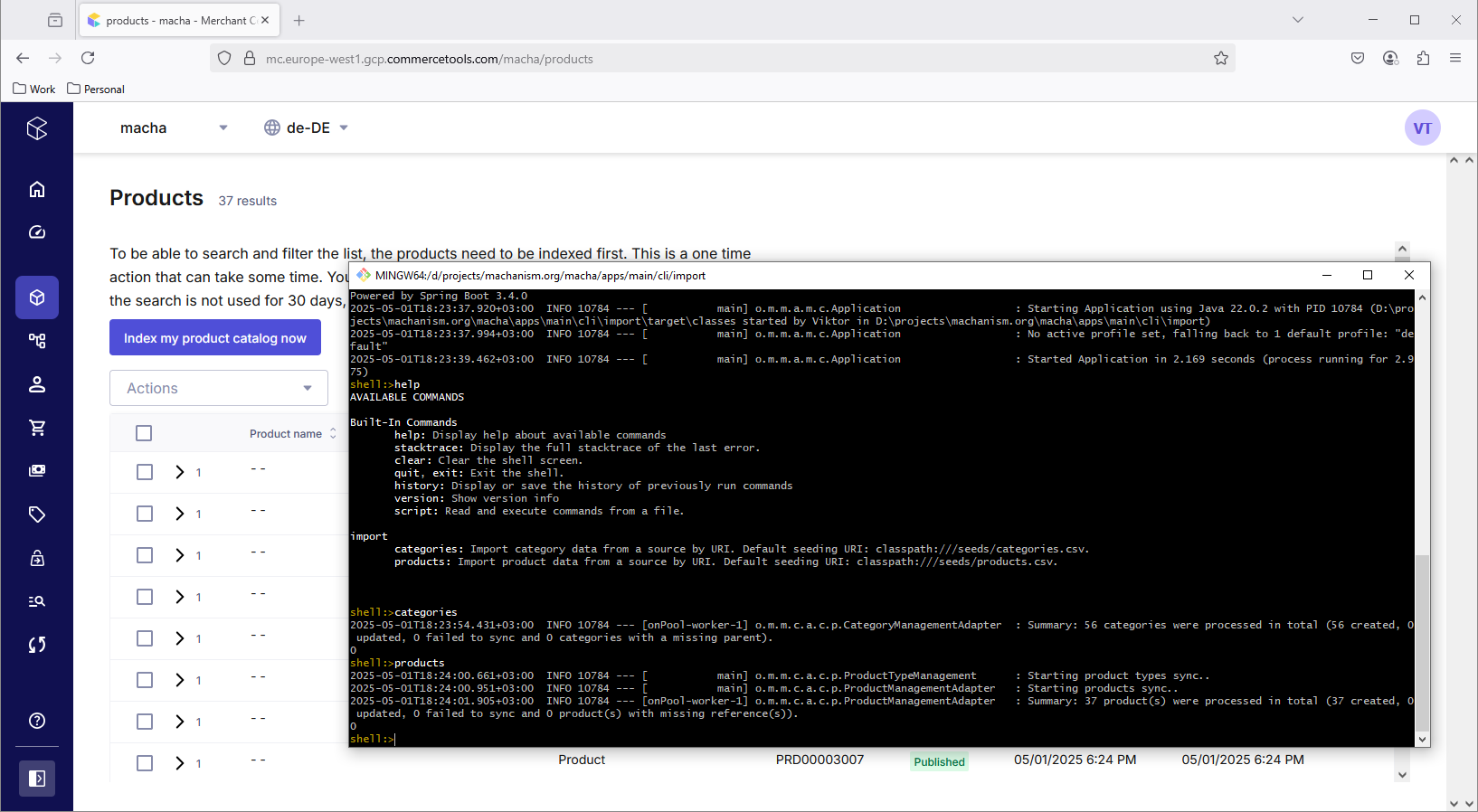Check the third product row checkbox

[x=145, y=555]
